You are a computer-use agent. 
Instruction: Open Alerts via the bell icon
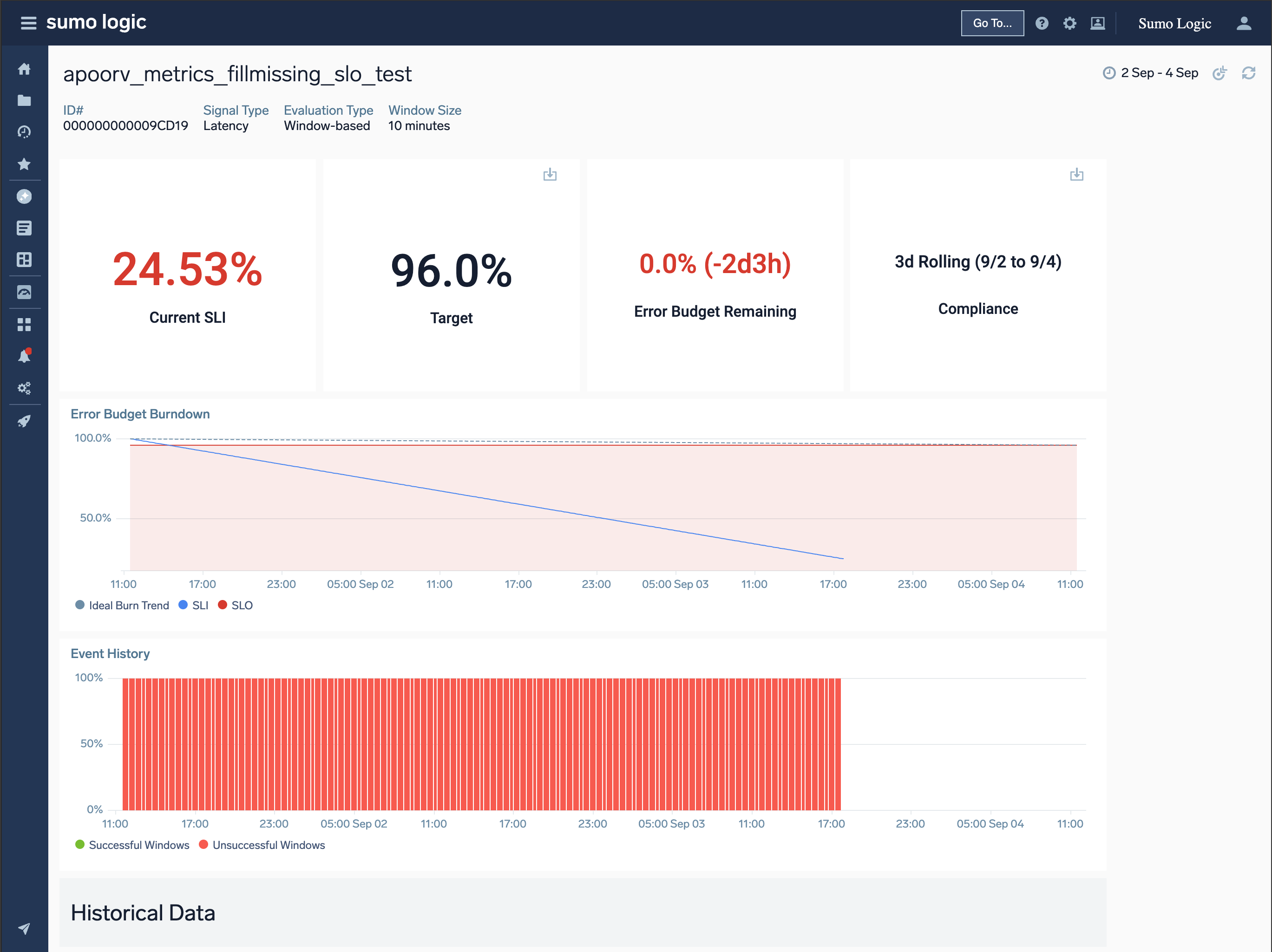[24, 355]
